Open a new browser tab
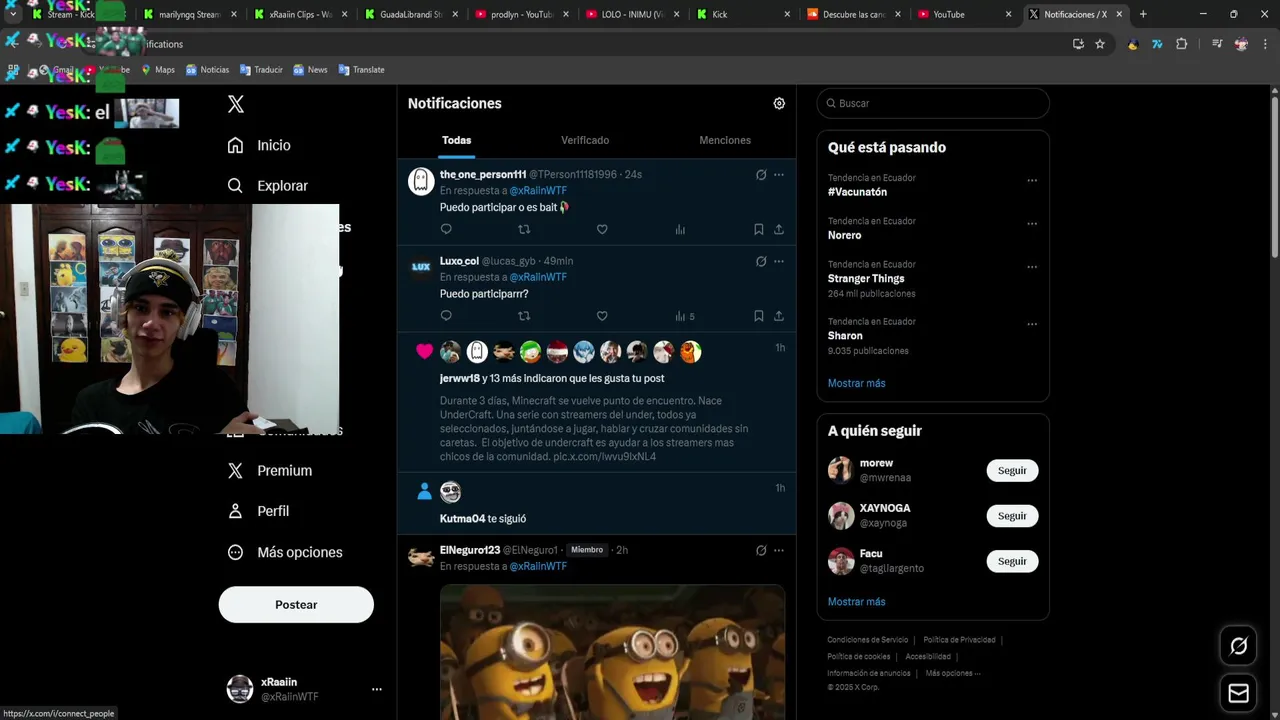Image resolution: width=1280 pixels, height=720 pixels. pos(1143,14)
